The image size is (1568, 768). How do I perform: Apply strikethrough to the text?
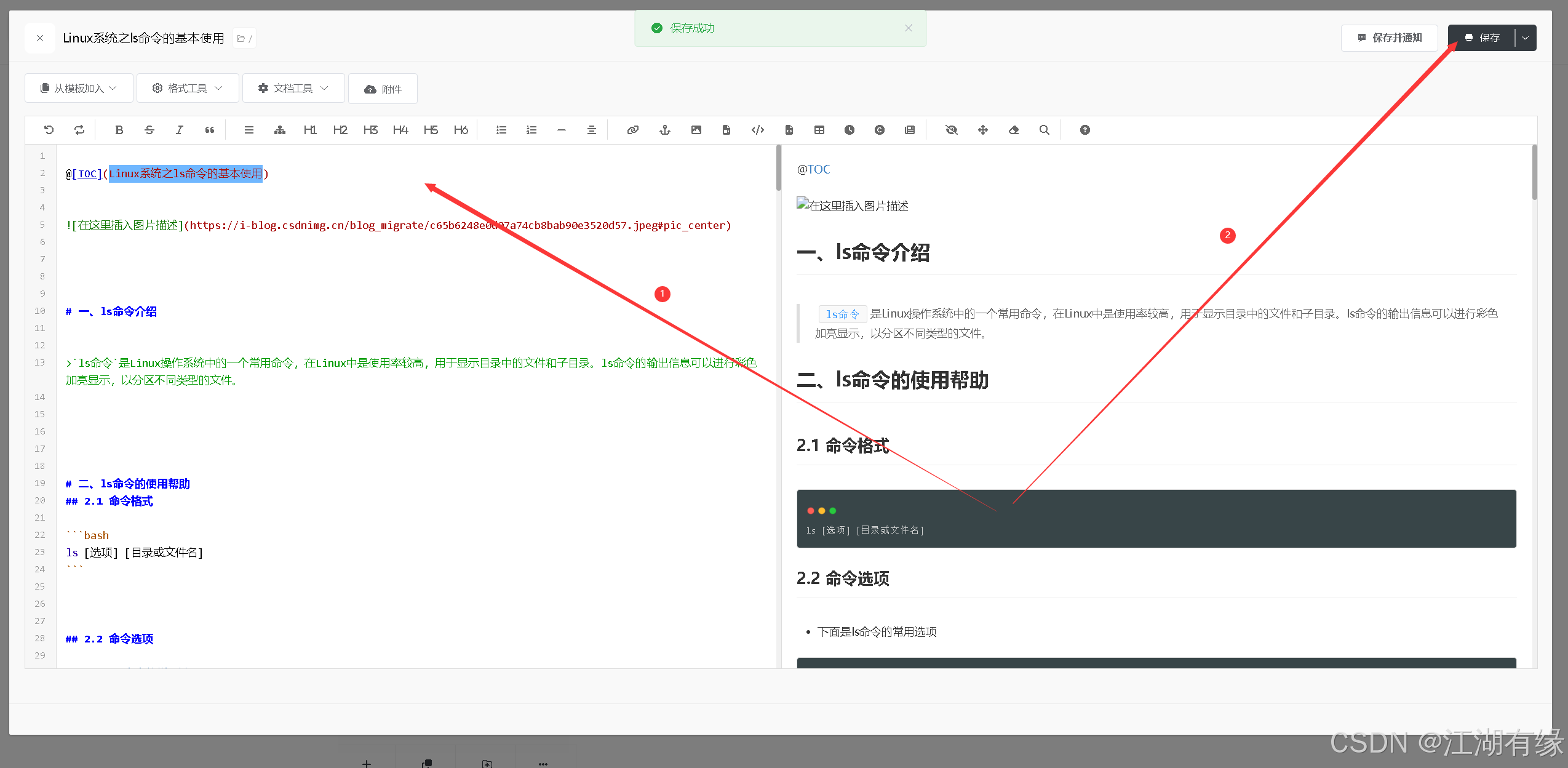coord(149,130)
